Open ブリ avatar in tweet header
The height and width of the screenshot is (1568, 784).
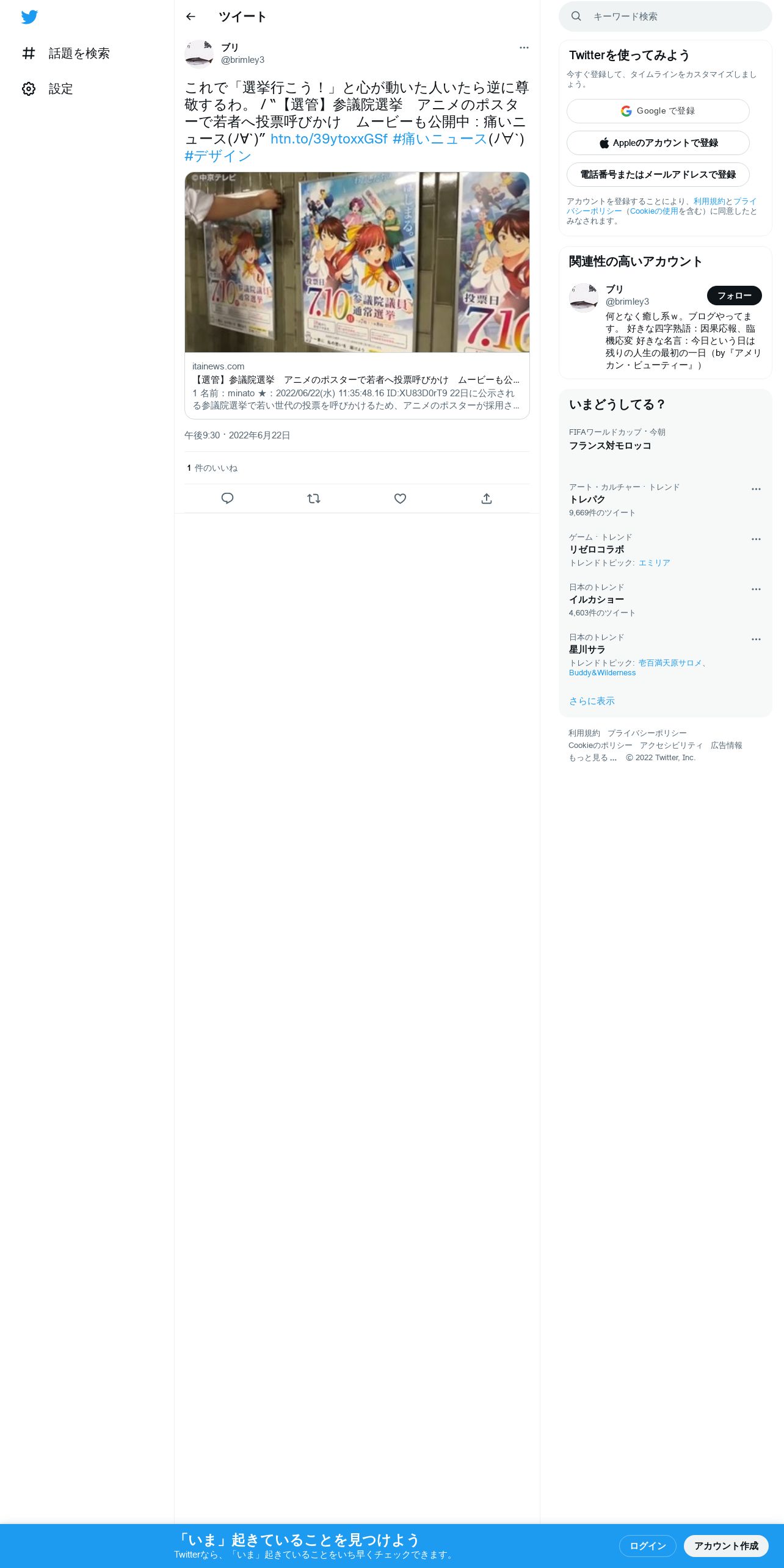[199, 54]
